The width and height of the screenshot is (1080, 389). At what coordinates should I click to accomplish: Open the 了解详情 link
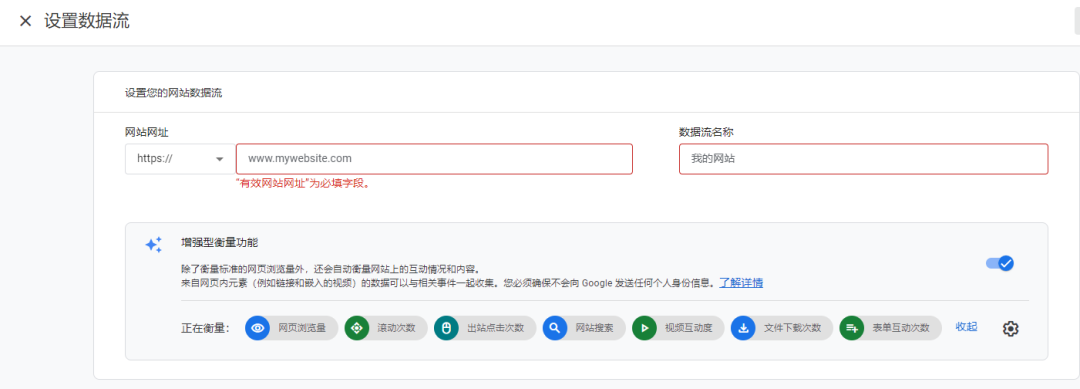click(741, 282)
